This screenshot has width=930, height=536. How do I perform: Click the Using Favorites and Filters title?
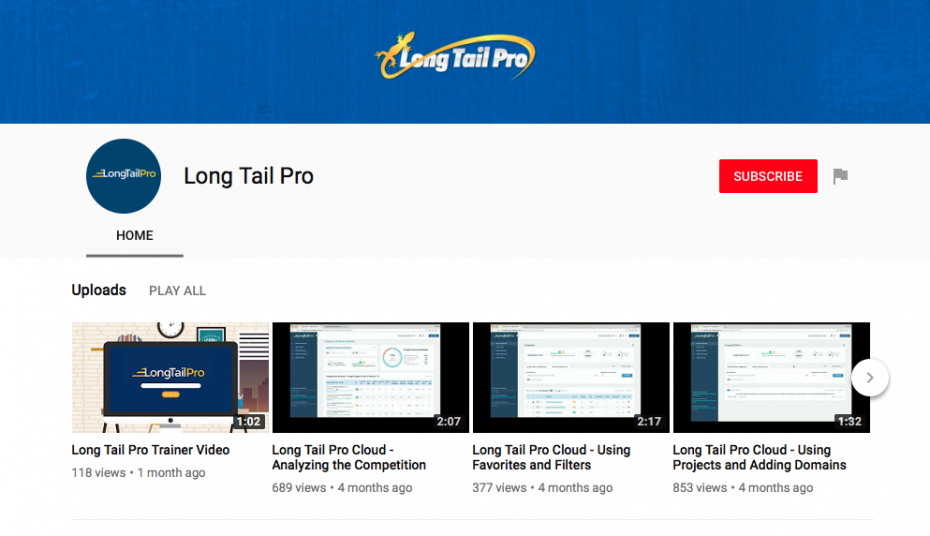[x=551, y=457]
